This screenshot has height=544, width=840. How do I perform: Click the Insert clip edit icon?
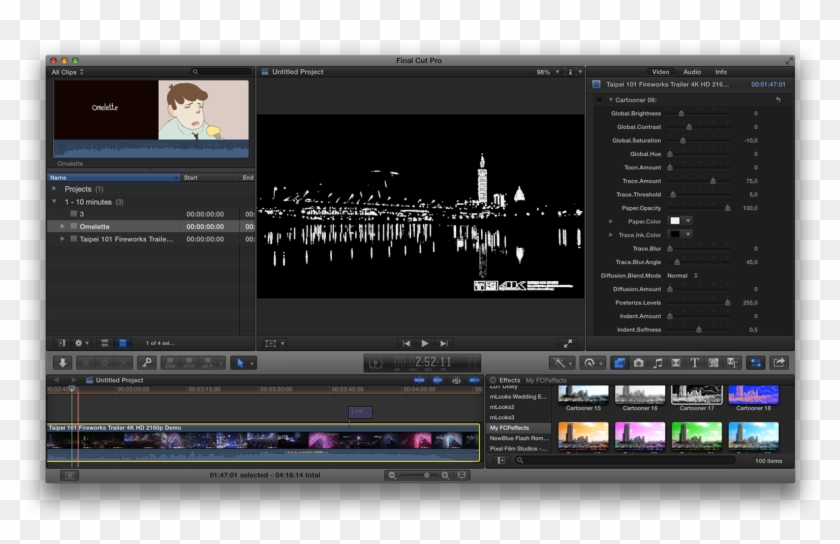coord(189,363)
